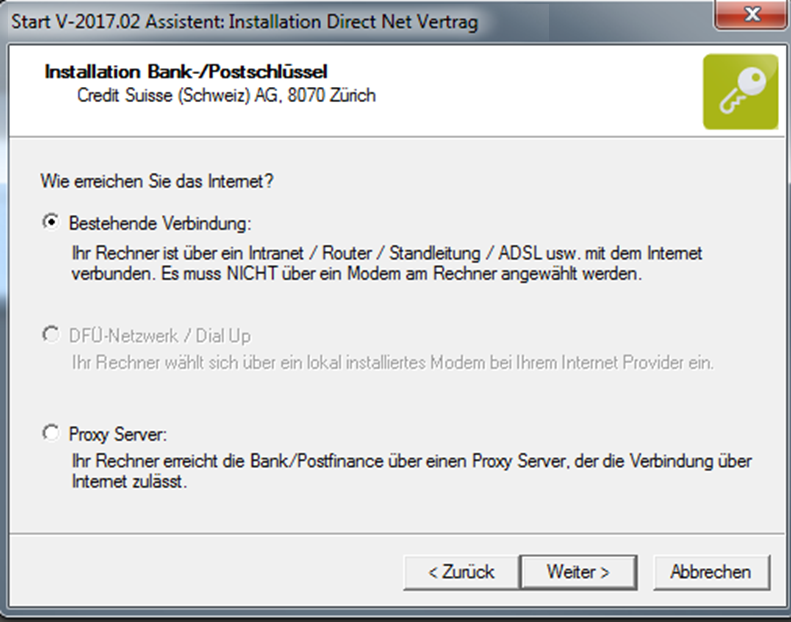Select the Bestehende Verbindung radio button
This screenshot has width=791, height=622.
point(50,222)
